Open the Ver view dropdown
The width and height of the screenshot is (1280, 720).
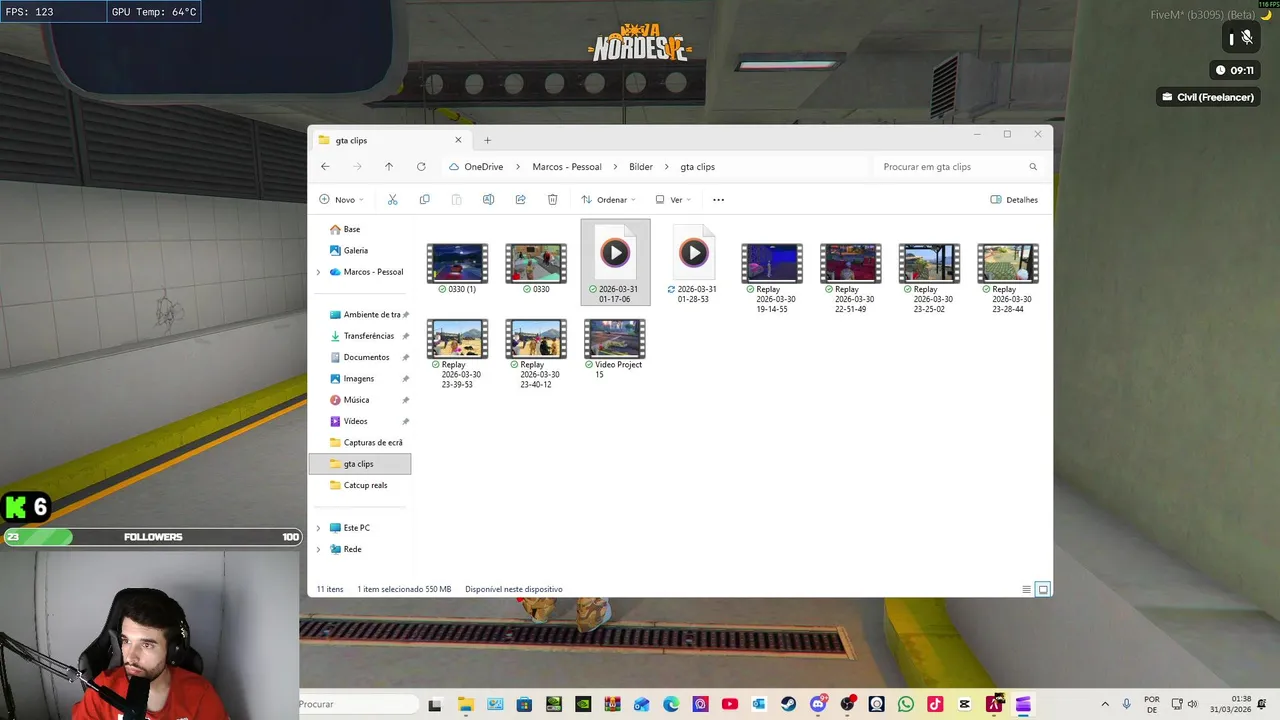[673, 200]
